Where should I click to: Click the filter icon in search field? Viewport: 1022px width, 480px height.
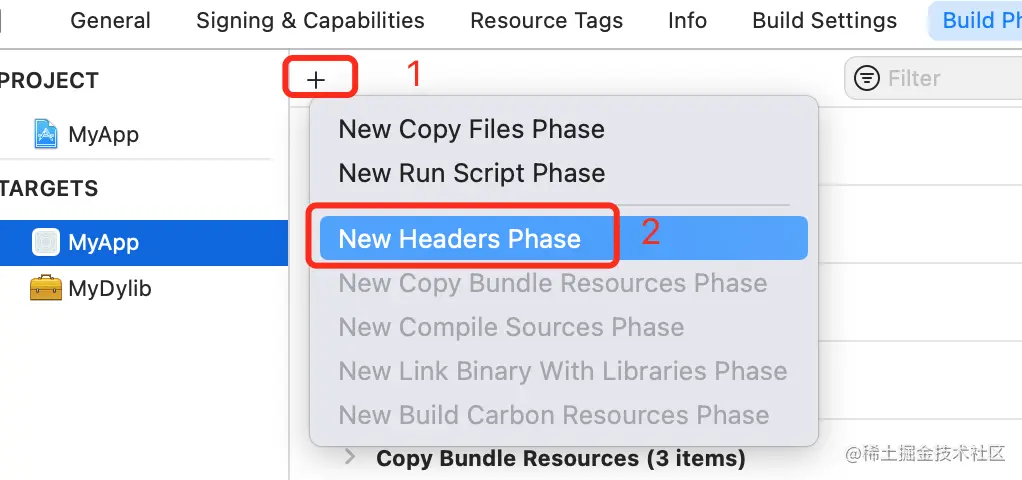pyautogui.click(x=867, y=78)
